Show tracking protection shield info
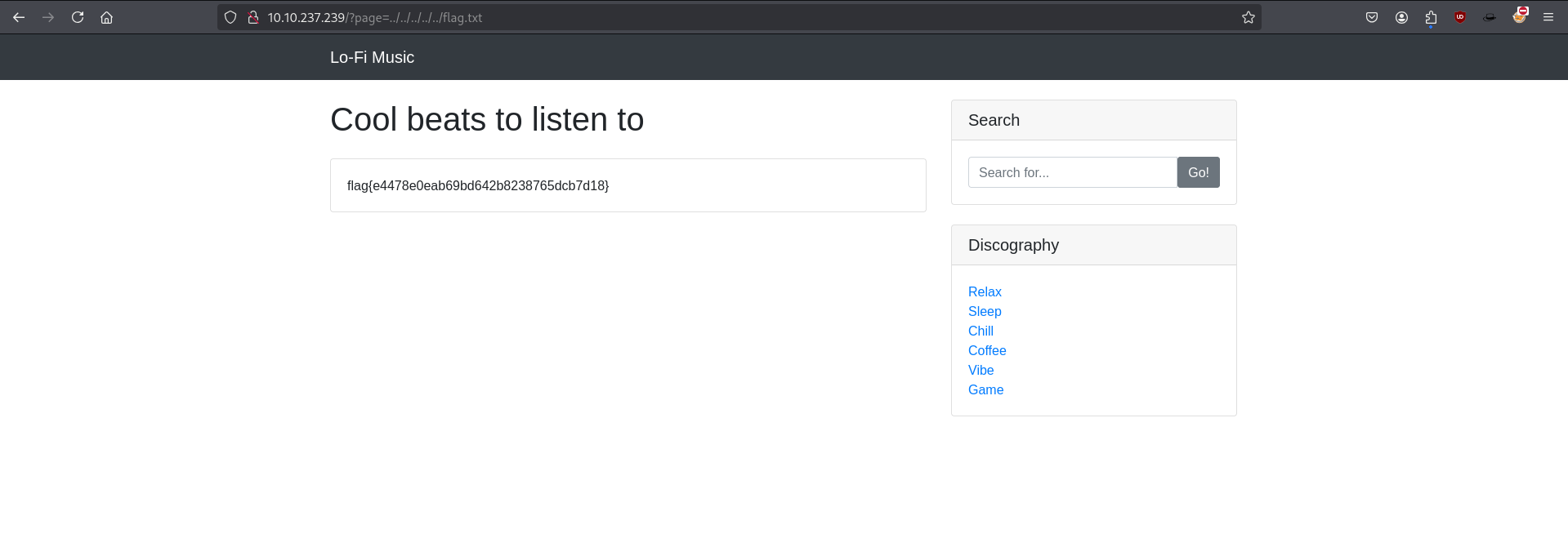The image size is (1568, 547). coord(230,17)
